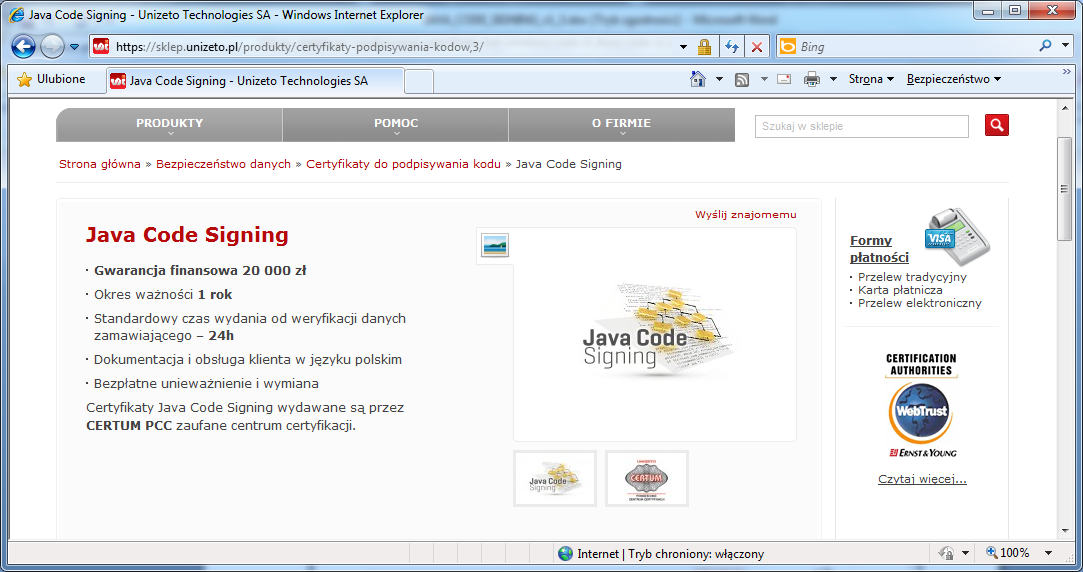Image resolution: width=1083 pixels, height=572 pixels.
Task: Open a new blank tab
Action: (419, 82)
